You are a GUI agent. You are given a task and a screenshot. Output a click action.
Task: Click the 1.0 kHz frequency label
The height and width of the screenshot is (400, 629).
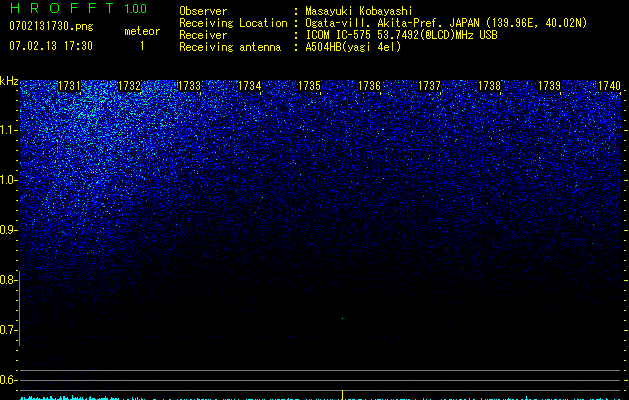coord(8,180)
